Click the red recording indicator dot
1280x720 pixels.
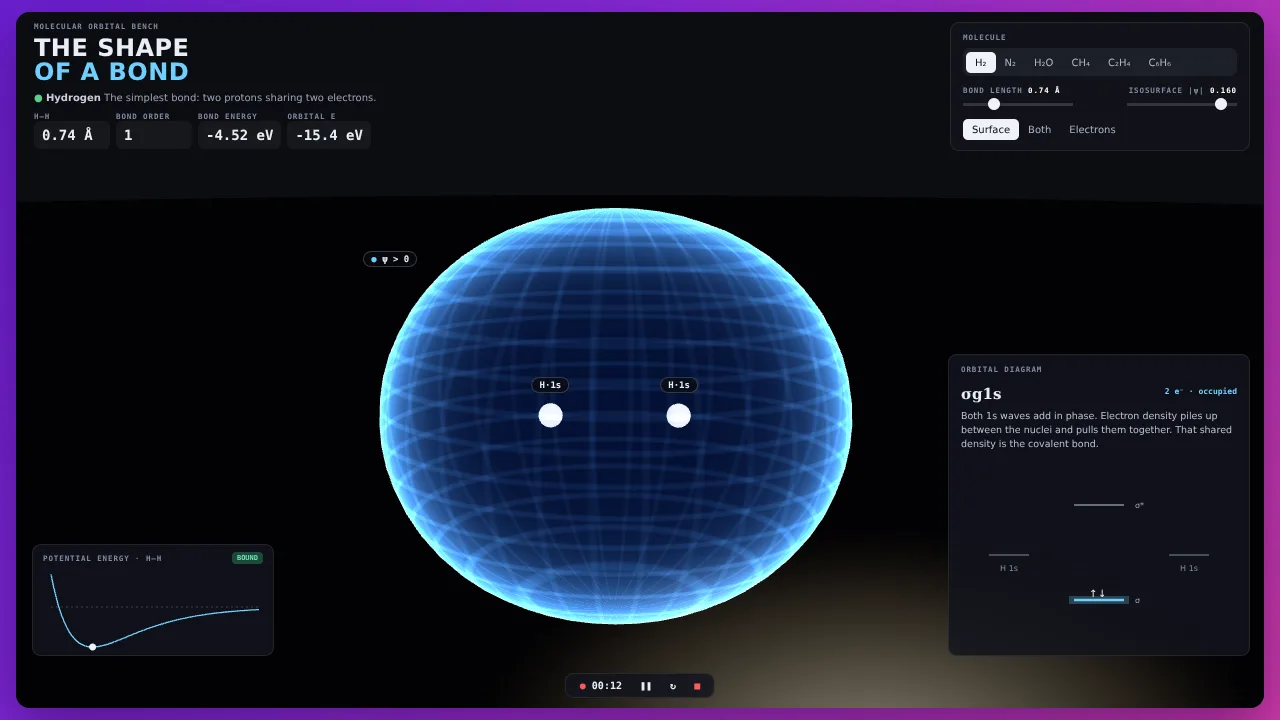(x=582, y=686)
